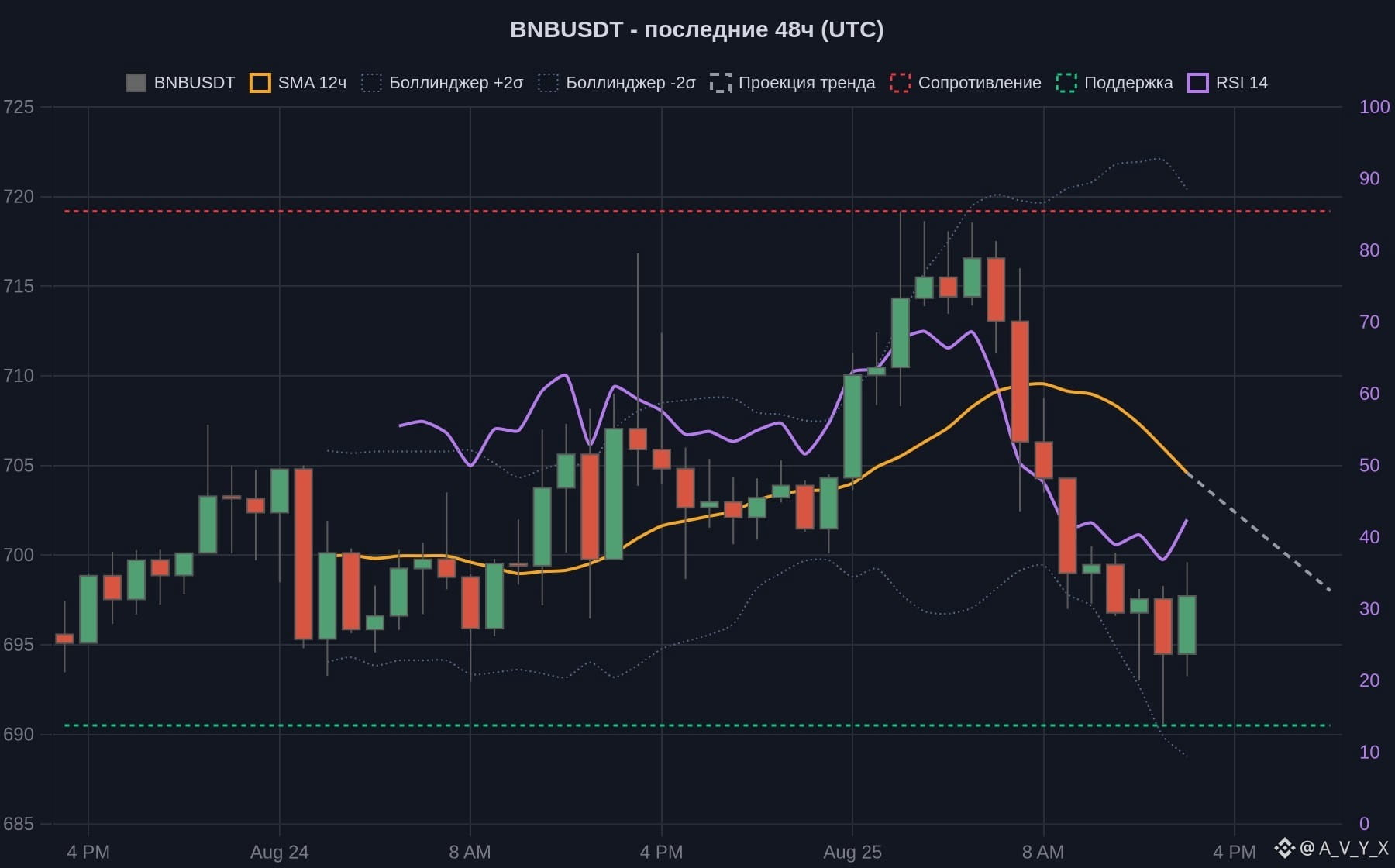
Task: Click the dashed Проекция тренда swatch
Action: (721, 83)
